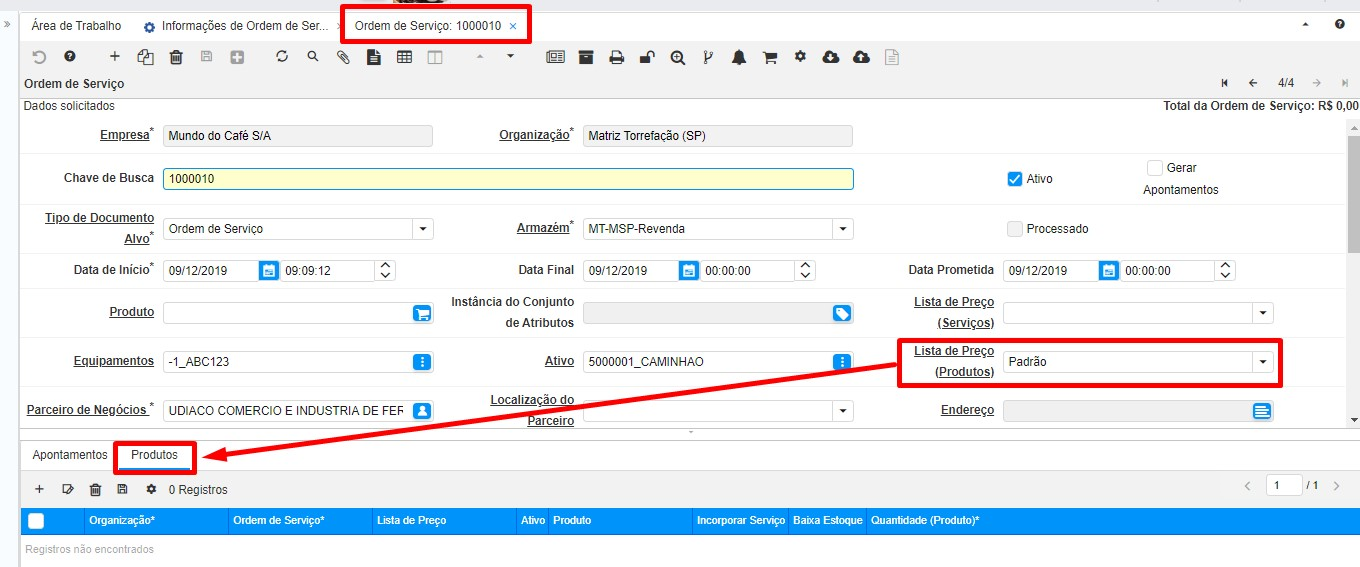Click the print icon in the toolbar
This screenshot has height=567, width=1360.
[x=617, y=58]
